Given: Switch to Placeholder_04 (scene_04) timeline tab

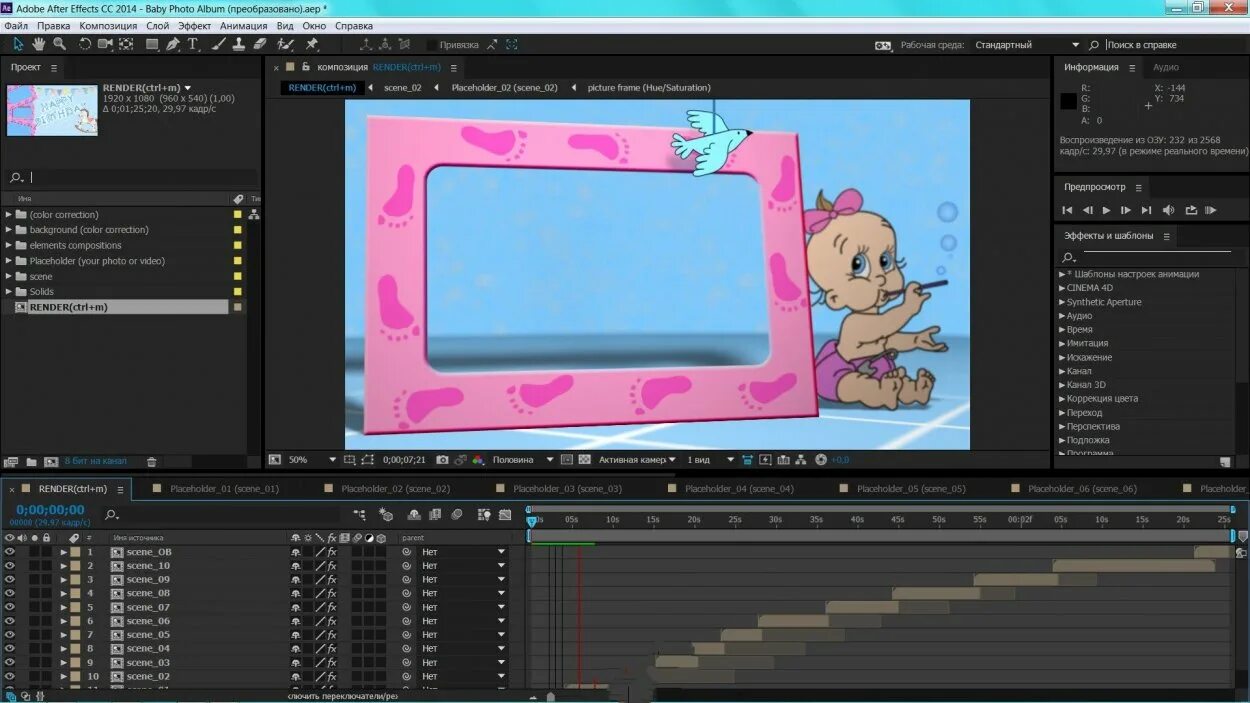Looking at the screenshot, I should [739, 489].
